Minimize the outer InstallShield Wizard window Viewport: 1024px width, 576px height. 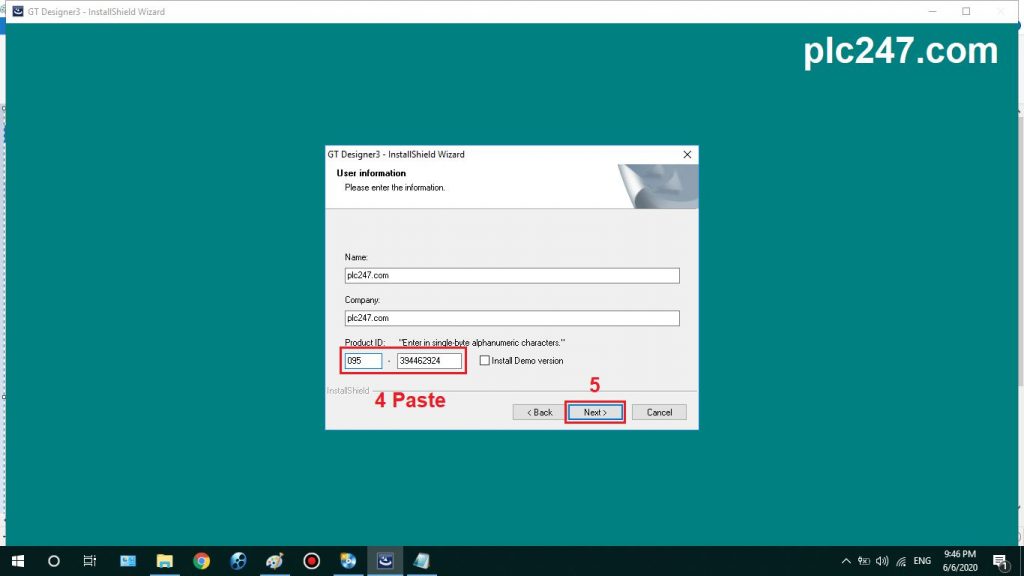coord(933,12)
